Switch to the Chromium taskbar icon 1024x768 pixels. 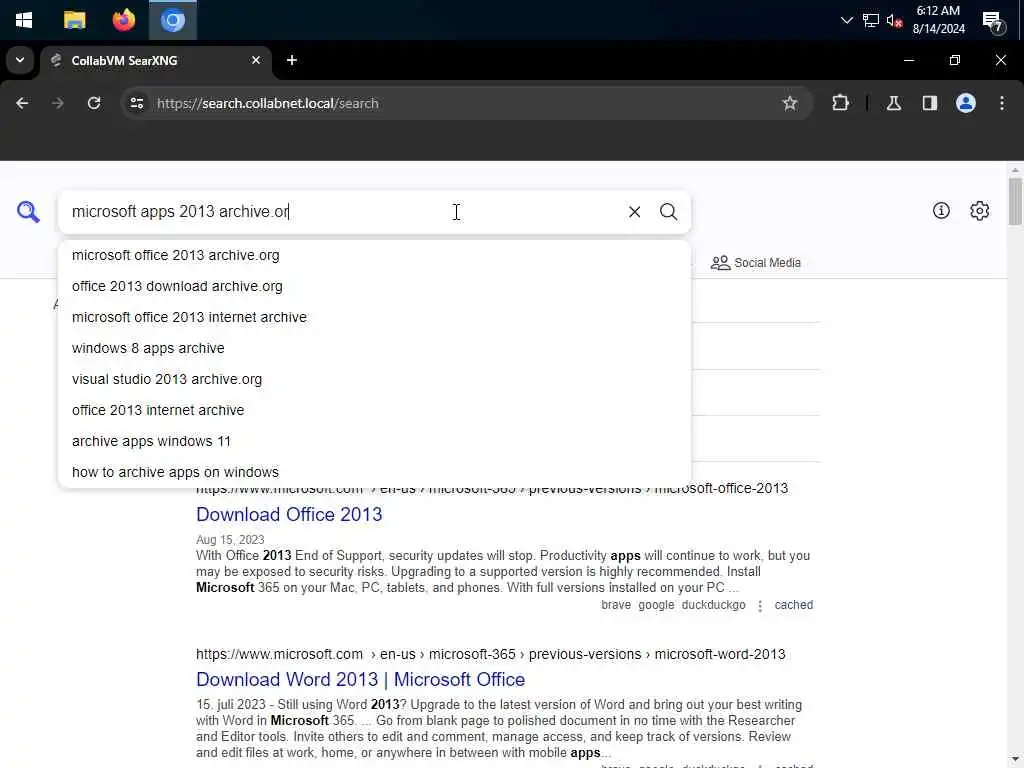(173, 20)
